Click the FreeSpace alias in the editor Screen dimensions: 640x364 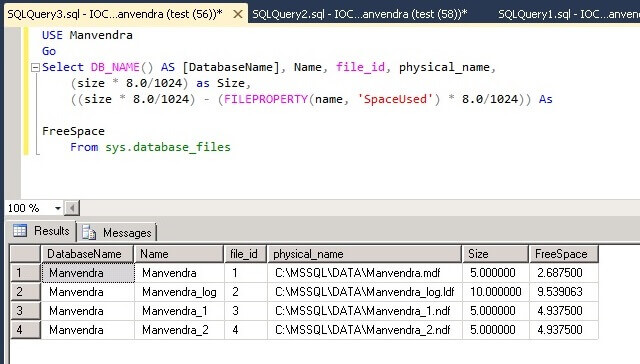73,131
